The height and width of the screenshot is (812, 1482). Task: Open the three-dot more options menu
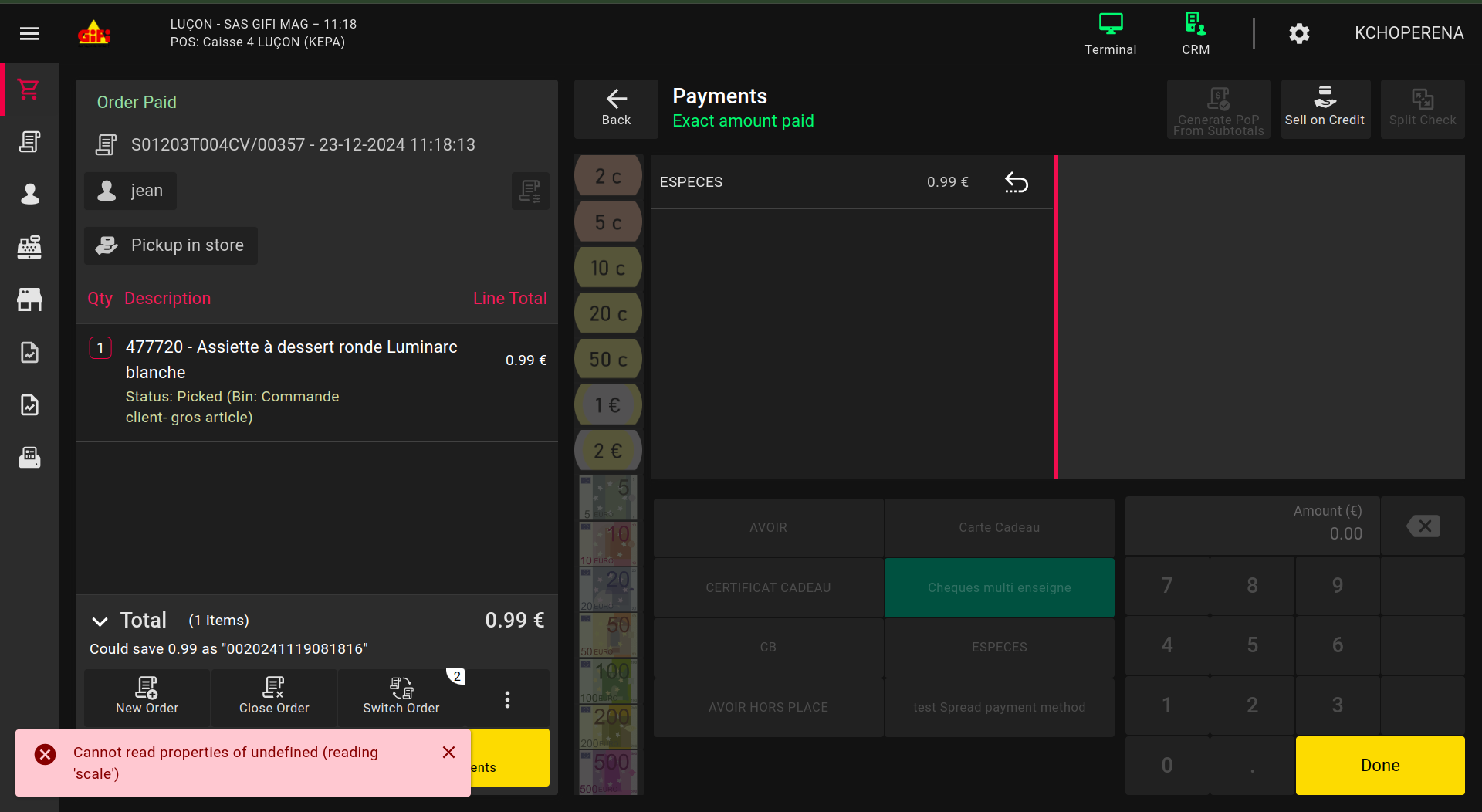507,699
